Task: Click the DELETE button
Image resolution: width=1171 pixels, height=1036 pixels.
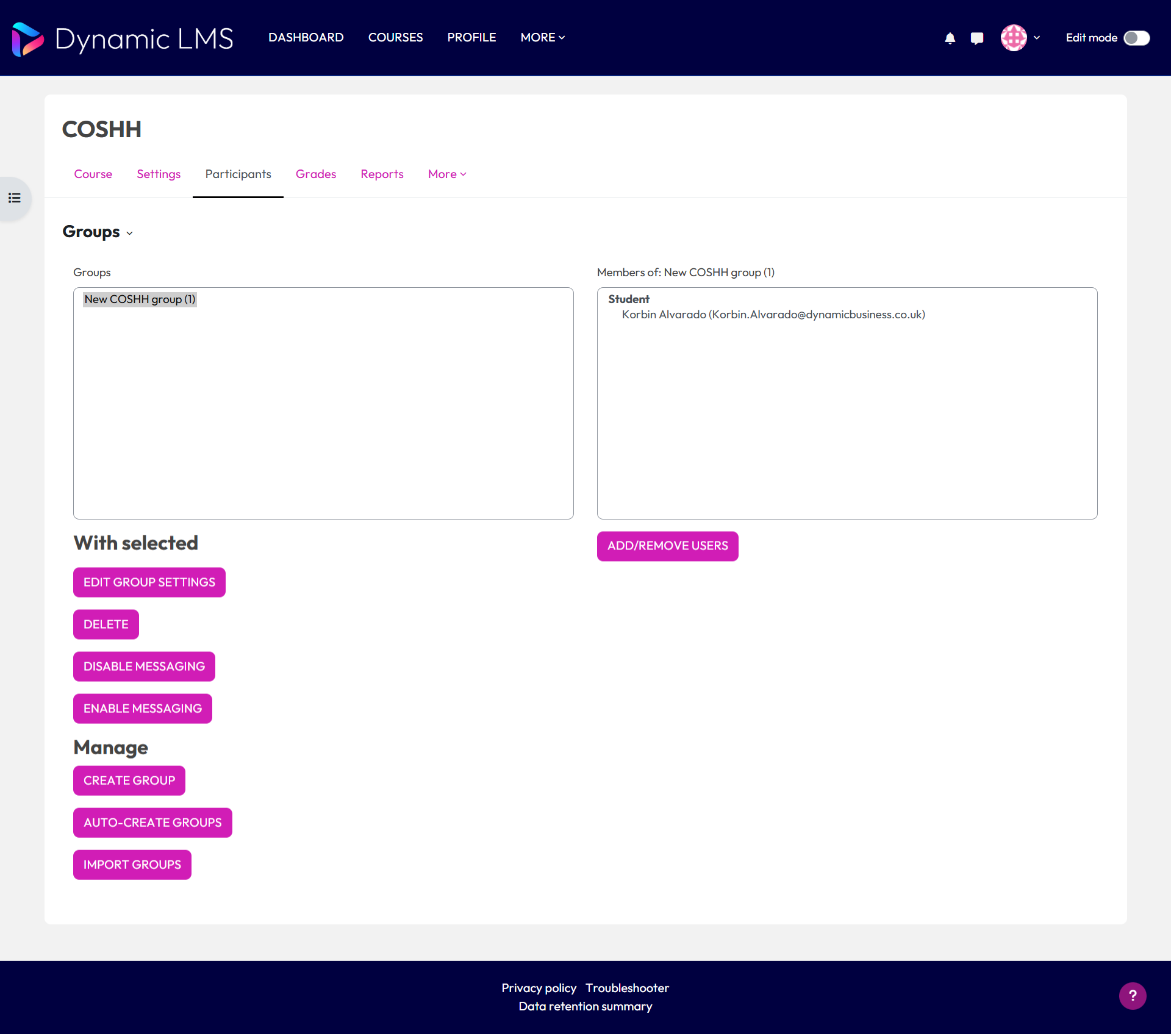Action: (106, 625)
